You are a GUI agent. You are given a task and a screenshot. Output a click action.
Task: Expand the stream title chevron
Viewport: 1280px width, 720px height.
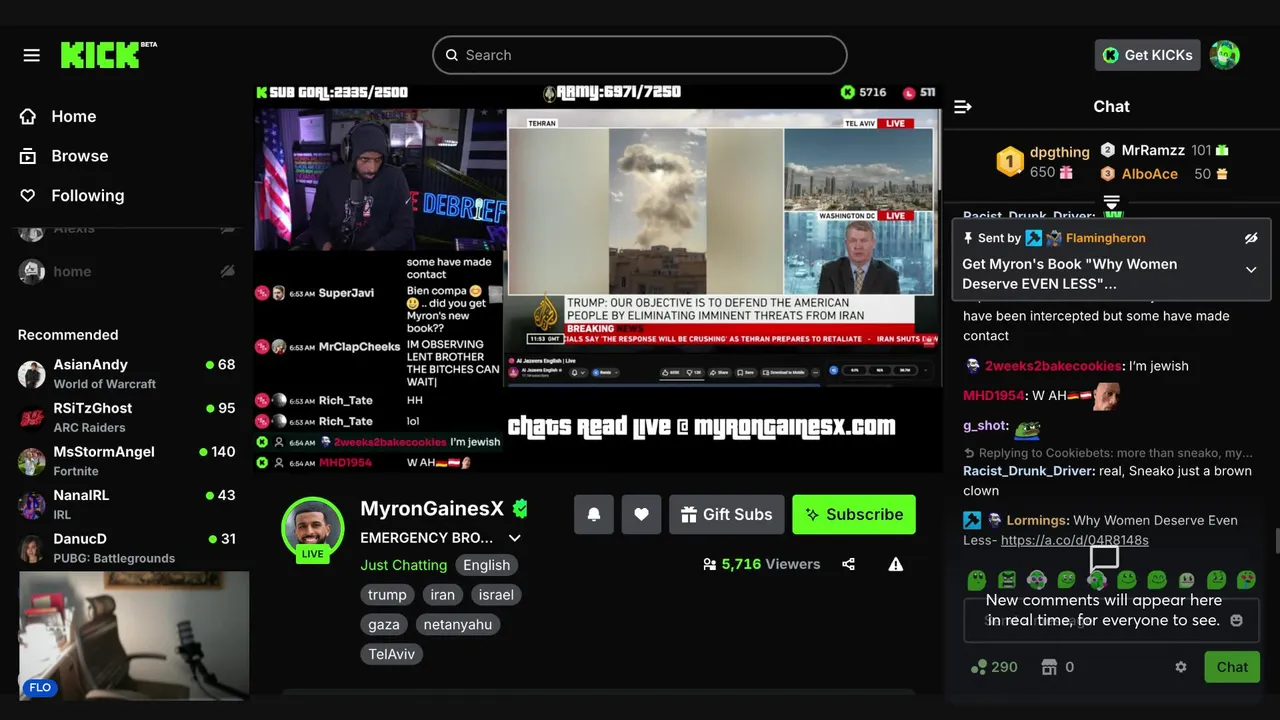[x=515, y=538]
